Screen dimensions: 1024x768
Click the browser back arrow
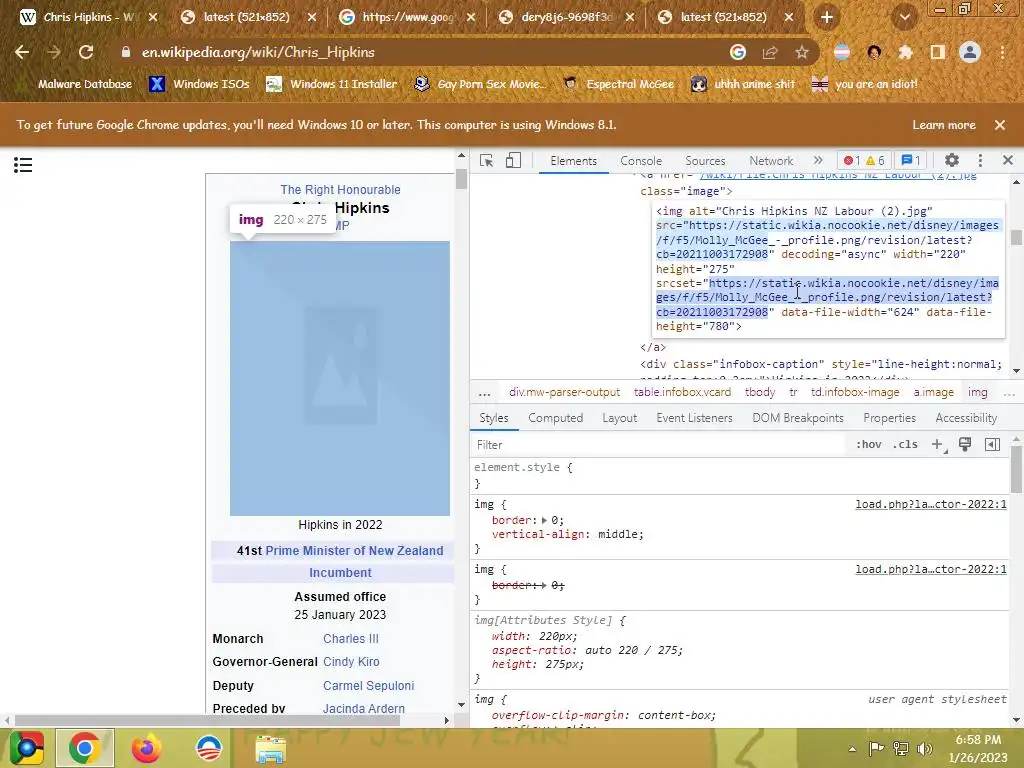[22, 52]
